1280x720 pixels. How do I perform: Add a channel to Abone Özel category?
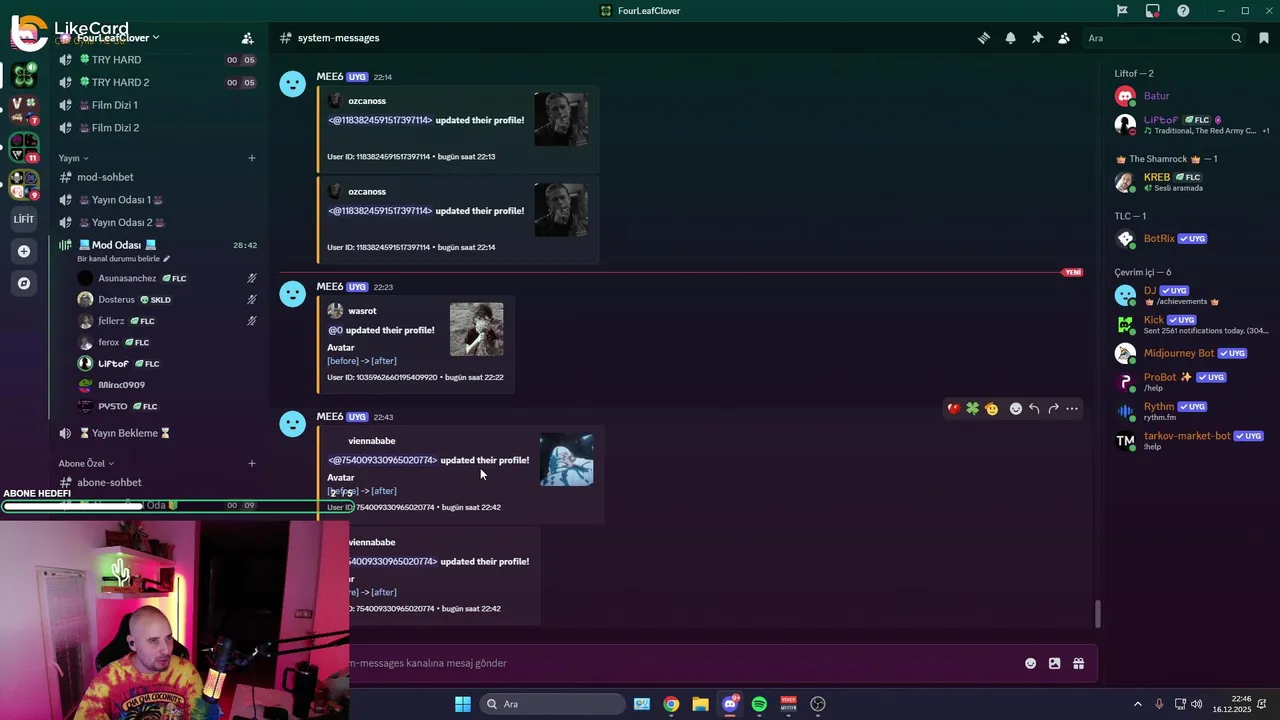click(x=252, y=463)
